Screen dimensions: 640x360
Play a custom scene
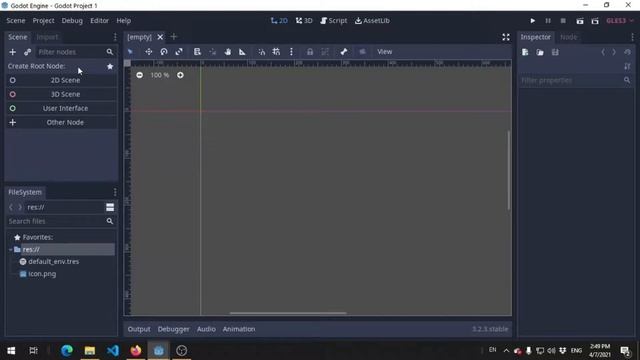tap(595, 21)
